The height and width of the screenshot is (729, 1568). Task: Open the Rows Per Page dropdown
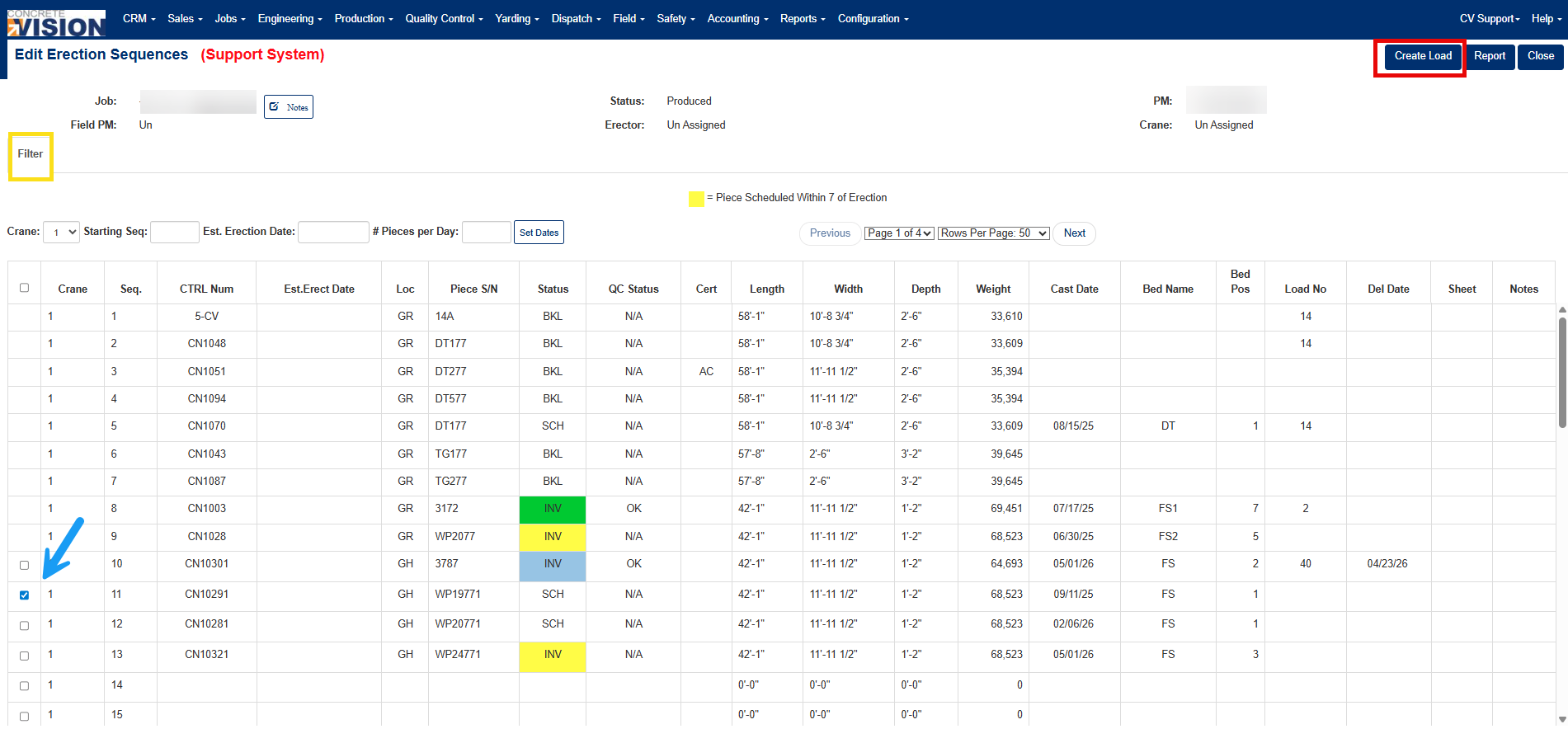pos(994,233)
